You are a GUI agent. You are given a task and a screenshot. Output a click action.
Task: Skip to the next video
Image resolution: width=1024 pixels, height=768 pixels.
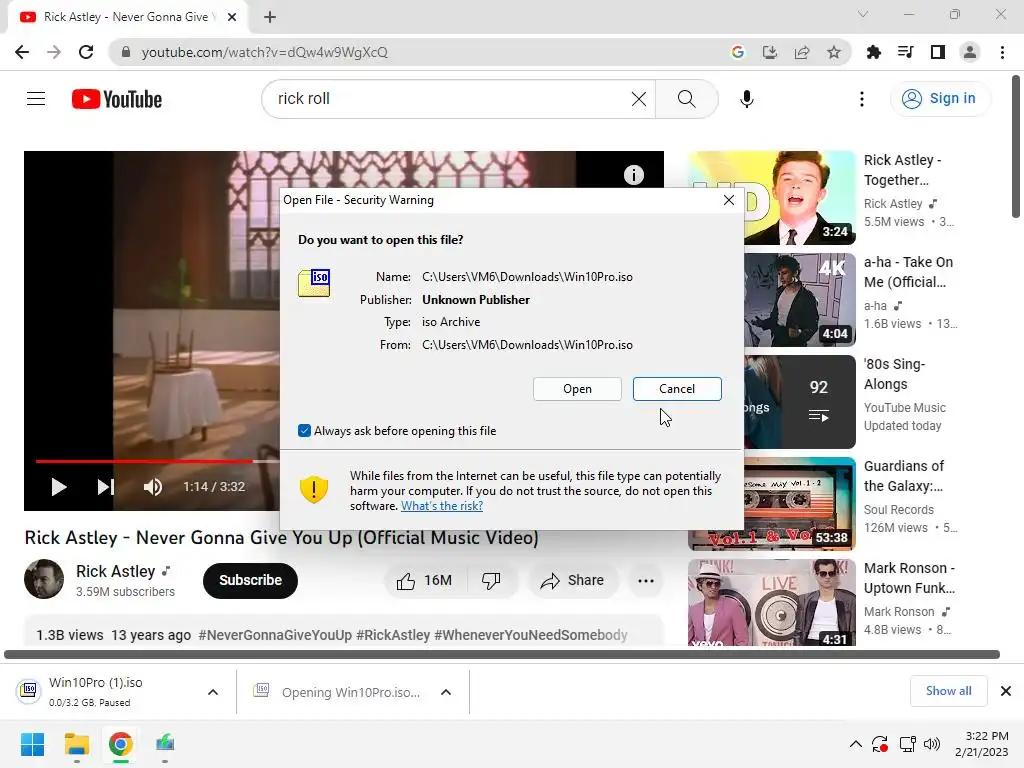[106, 487]
